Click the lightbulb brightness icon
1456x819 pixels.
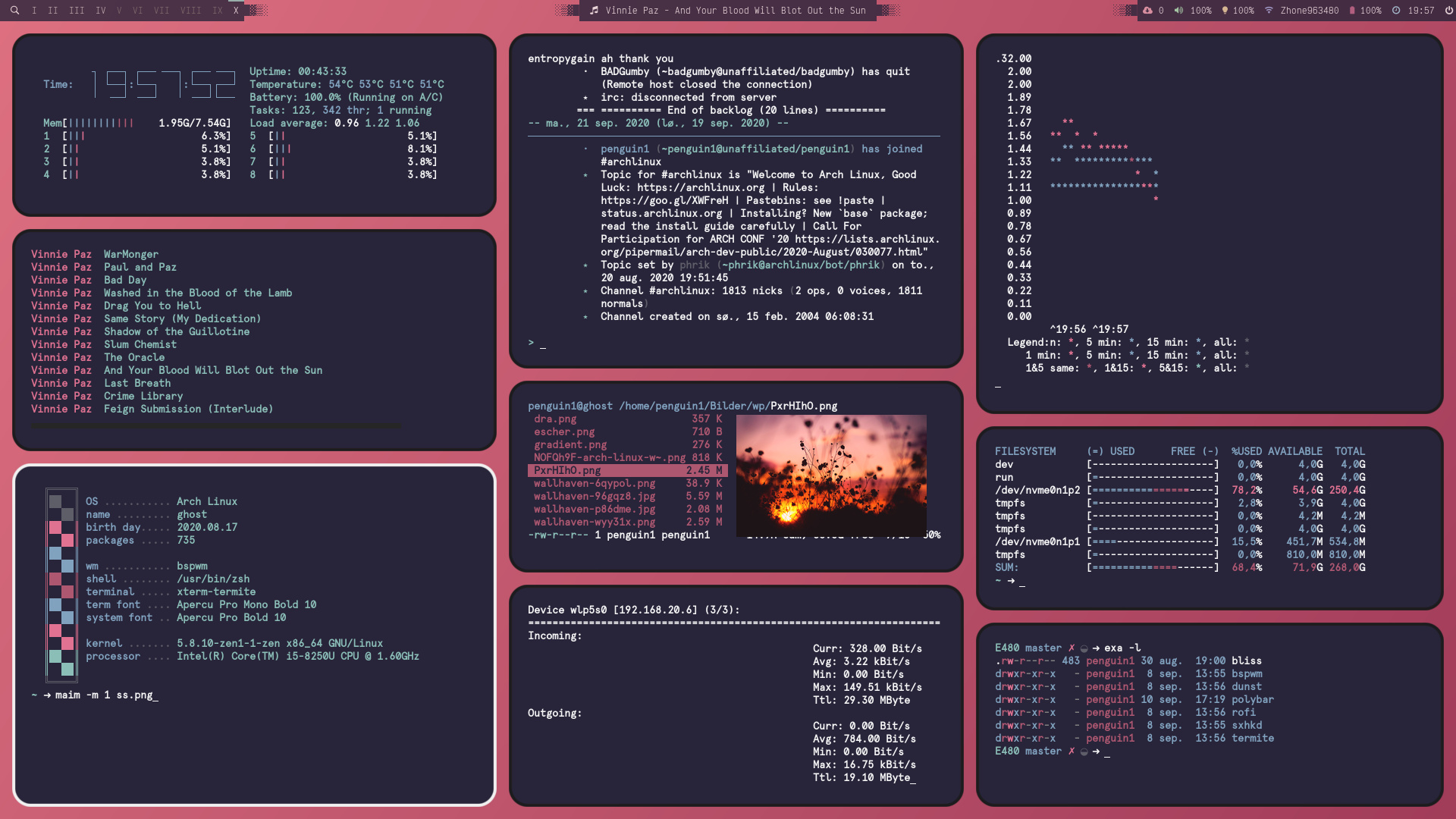tap(1225, 11)
